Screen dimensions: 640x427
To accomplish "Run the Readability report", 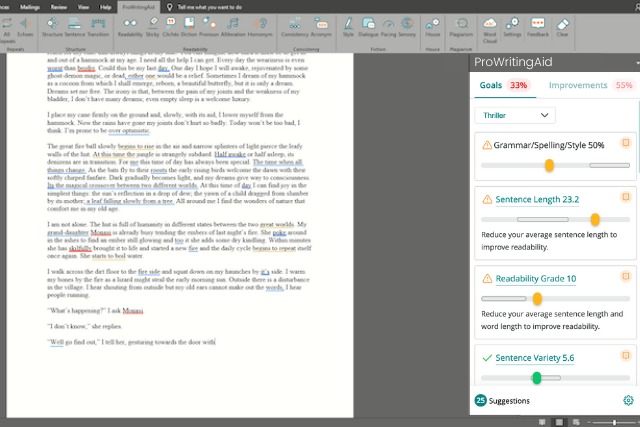I will point(130,28).
